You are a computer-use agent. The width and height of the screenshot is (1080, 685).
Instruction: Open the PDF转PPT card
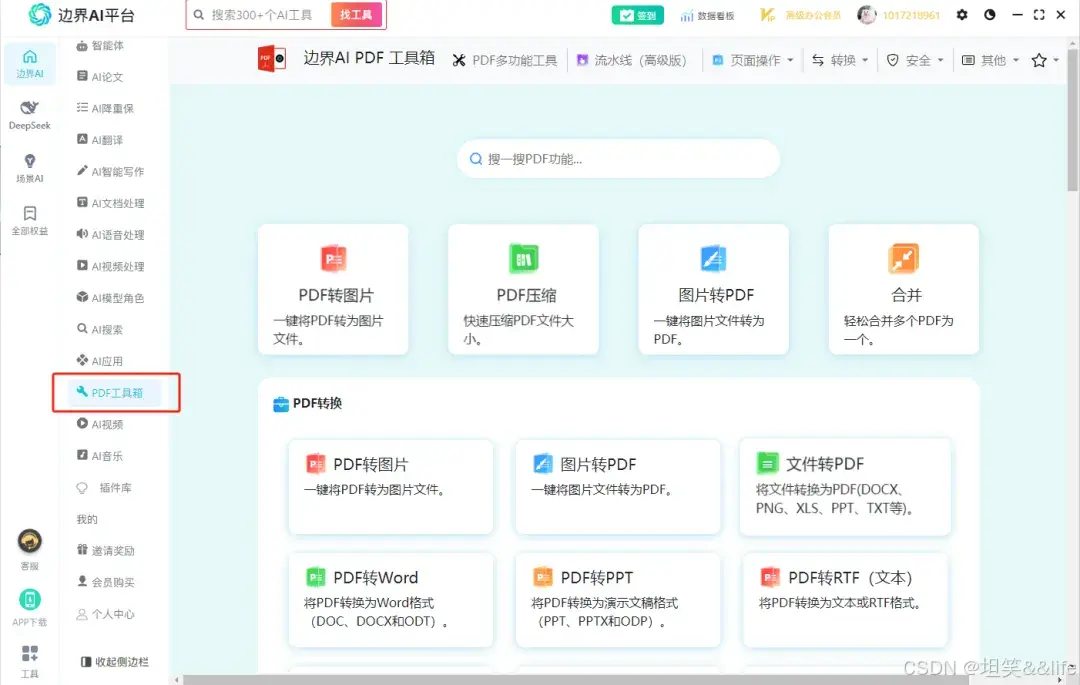(618, 600)
